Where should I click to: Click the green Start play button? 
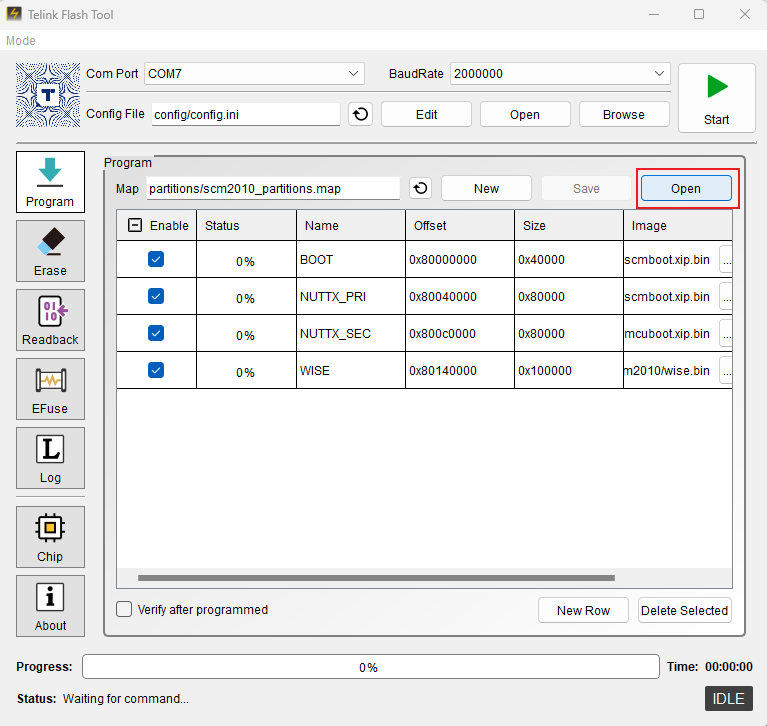coord(717,98)
